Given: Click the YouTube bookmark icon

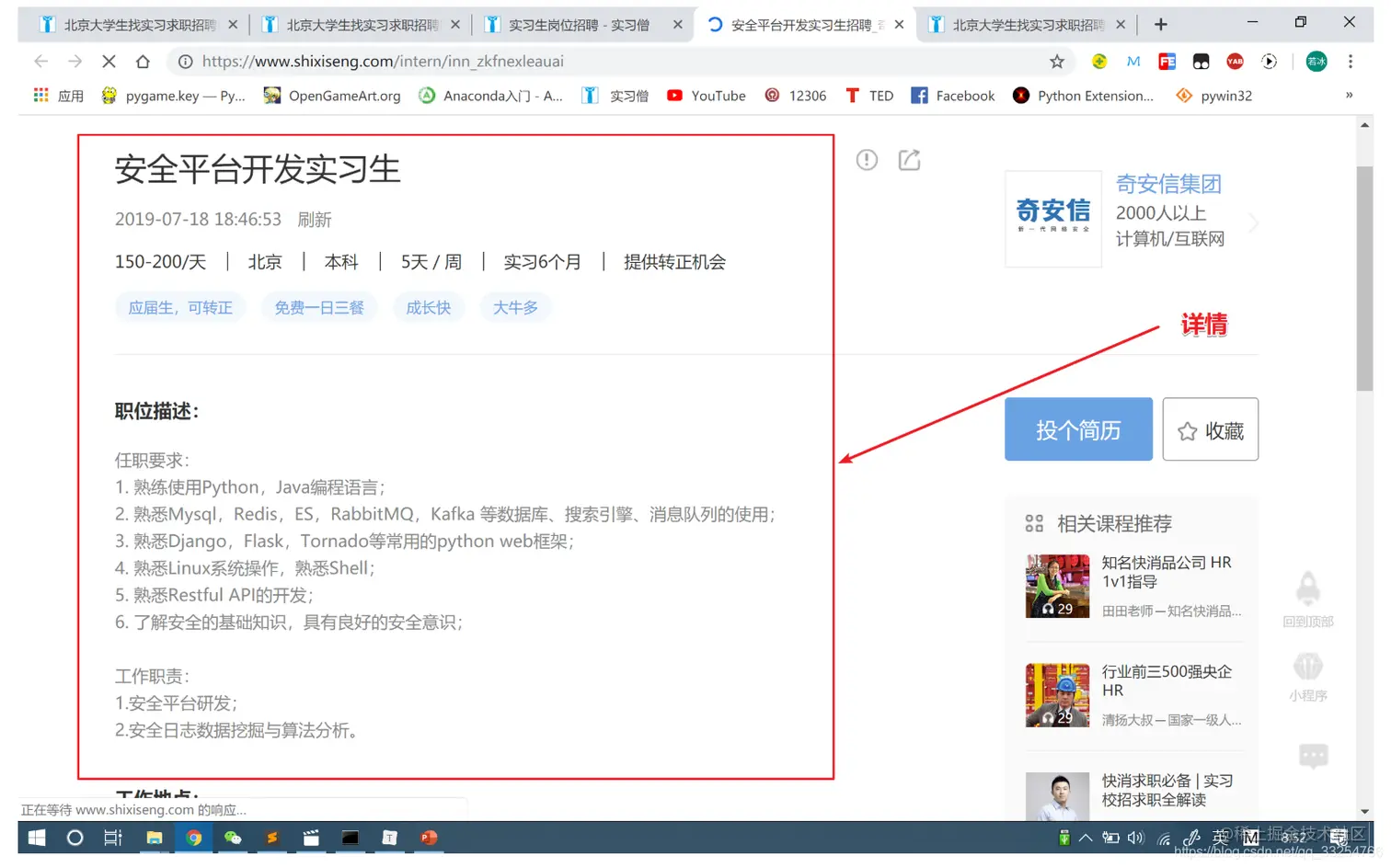Looking at the screenshot, I should [674, 95].
